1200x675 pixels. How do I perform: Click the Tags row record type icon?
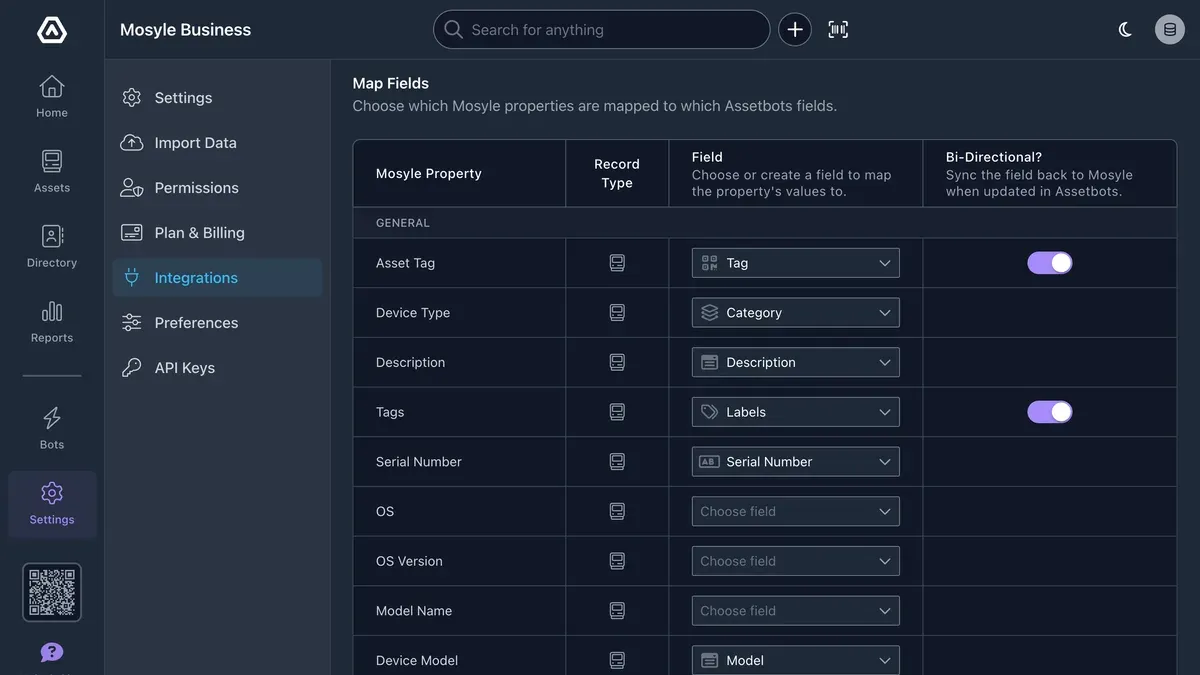(x=617, y=412)
